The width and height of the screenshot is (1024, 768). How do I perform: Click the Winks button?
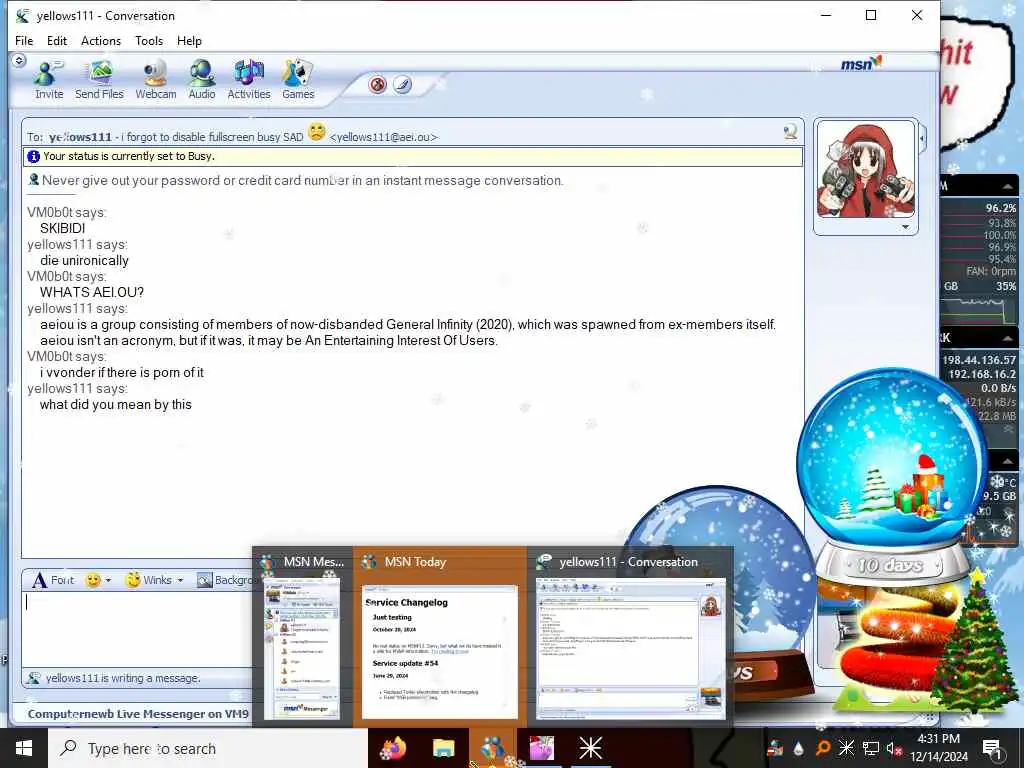[149, 580]
